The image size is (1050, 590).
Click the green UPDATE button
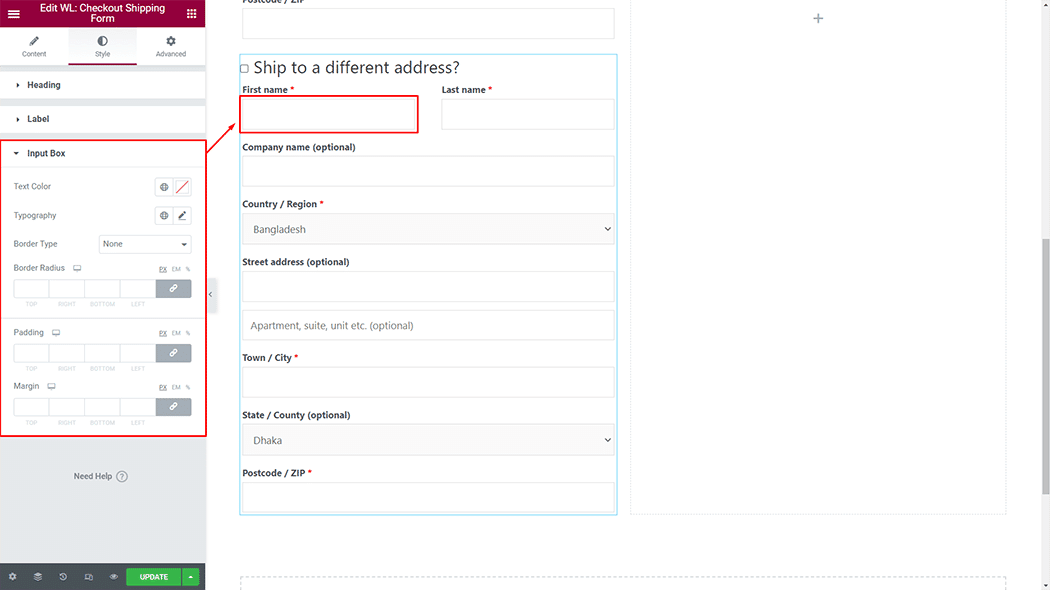(153, 577)
